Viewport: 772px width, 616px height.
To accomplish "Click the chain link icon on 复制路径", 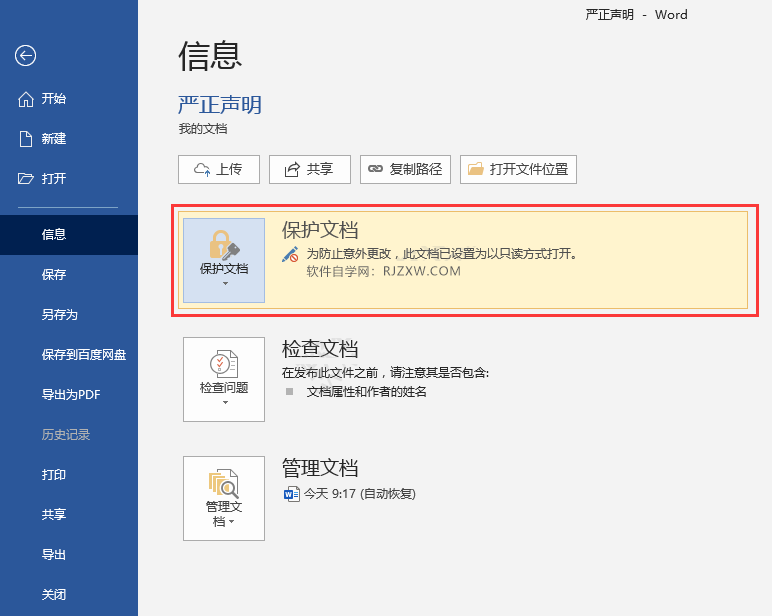I will click(x=375, y=169).
